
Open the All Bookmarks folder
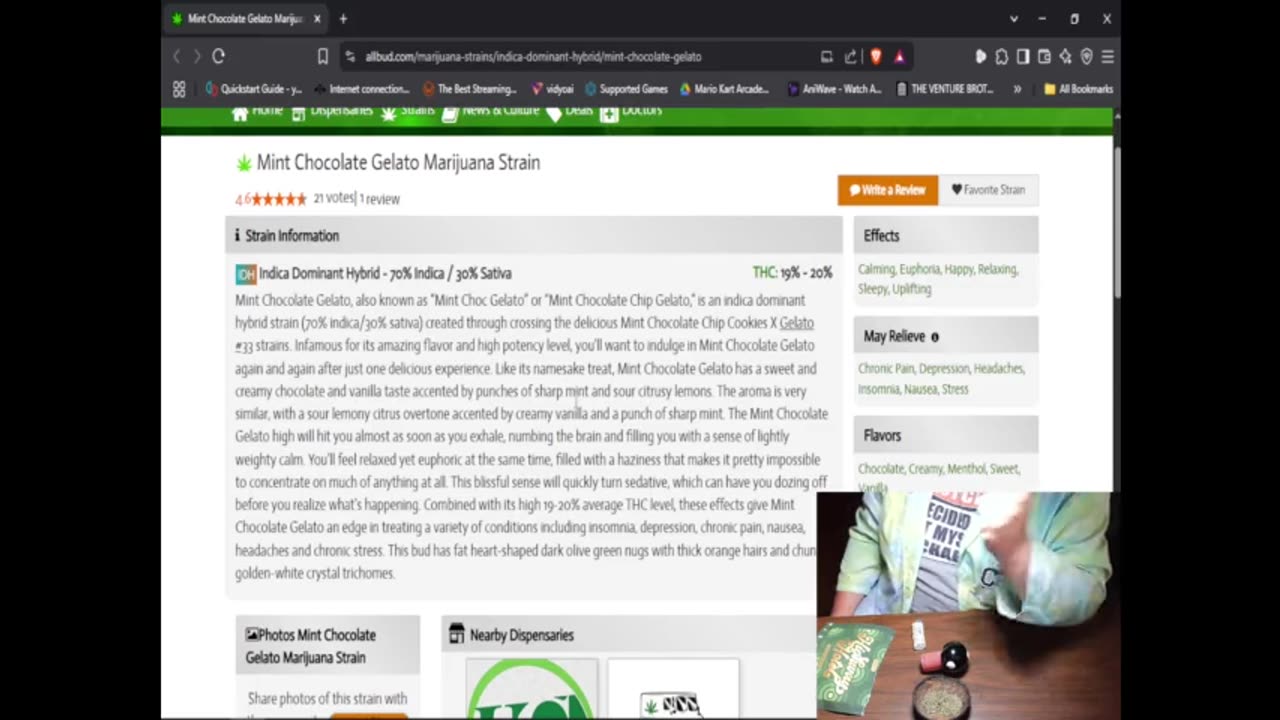point(1078,89)
